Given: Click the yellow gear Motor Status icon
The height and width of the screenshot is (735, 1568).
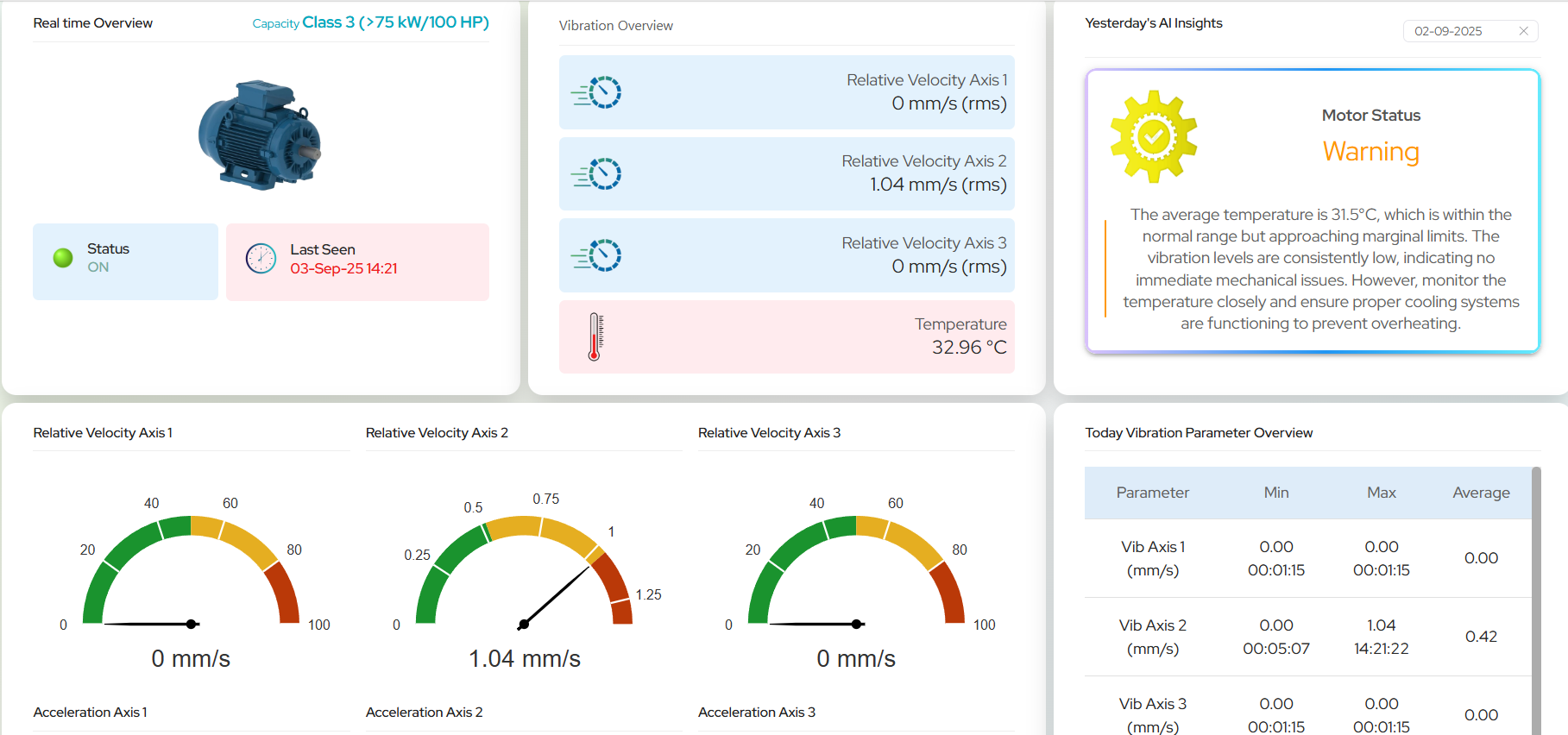Looking at the screenshot, I should click(1153, 136).
